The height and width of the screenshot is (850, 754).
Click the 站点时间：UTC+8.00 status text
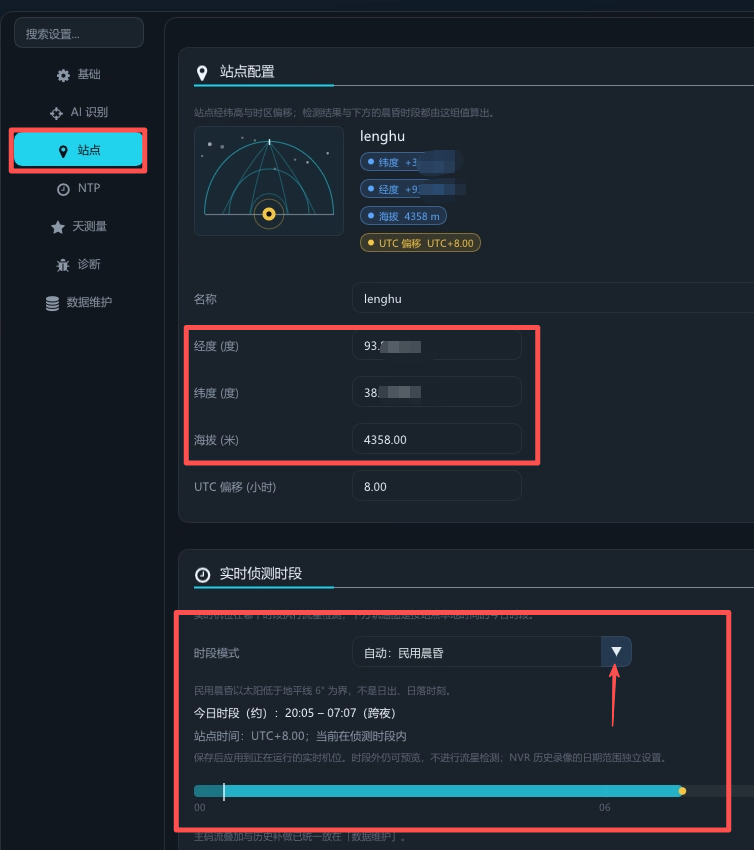pos(300,736)
